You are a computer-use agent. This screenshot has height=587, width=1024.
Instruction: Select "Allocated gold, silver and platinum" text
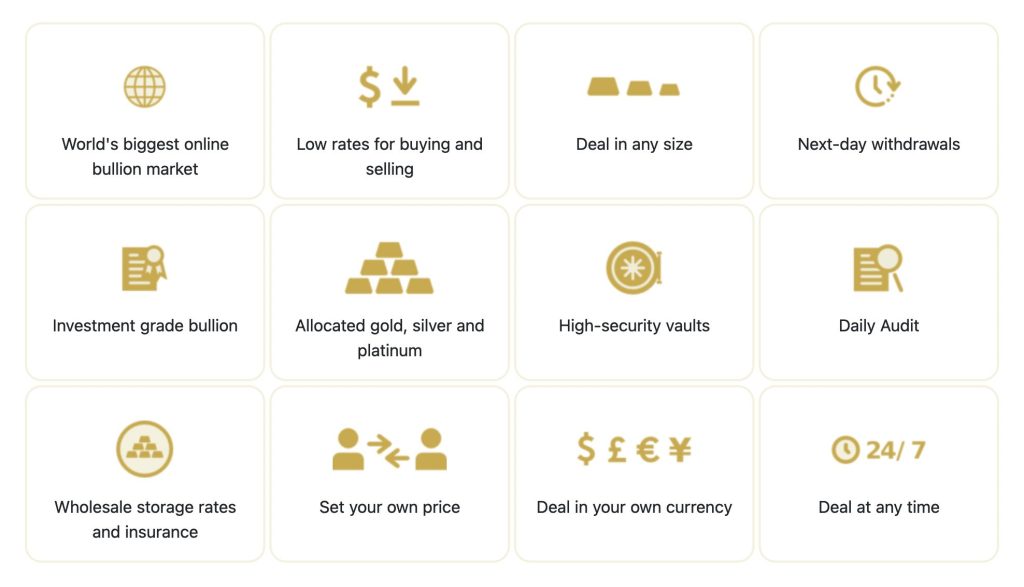pyautogui.click(x=389, y=338)
